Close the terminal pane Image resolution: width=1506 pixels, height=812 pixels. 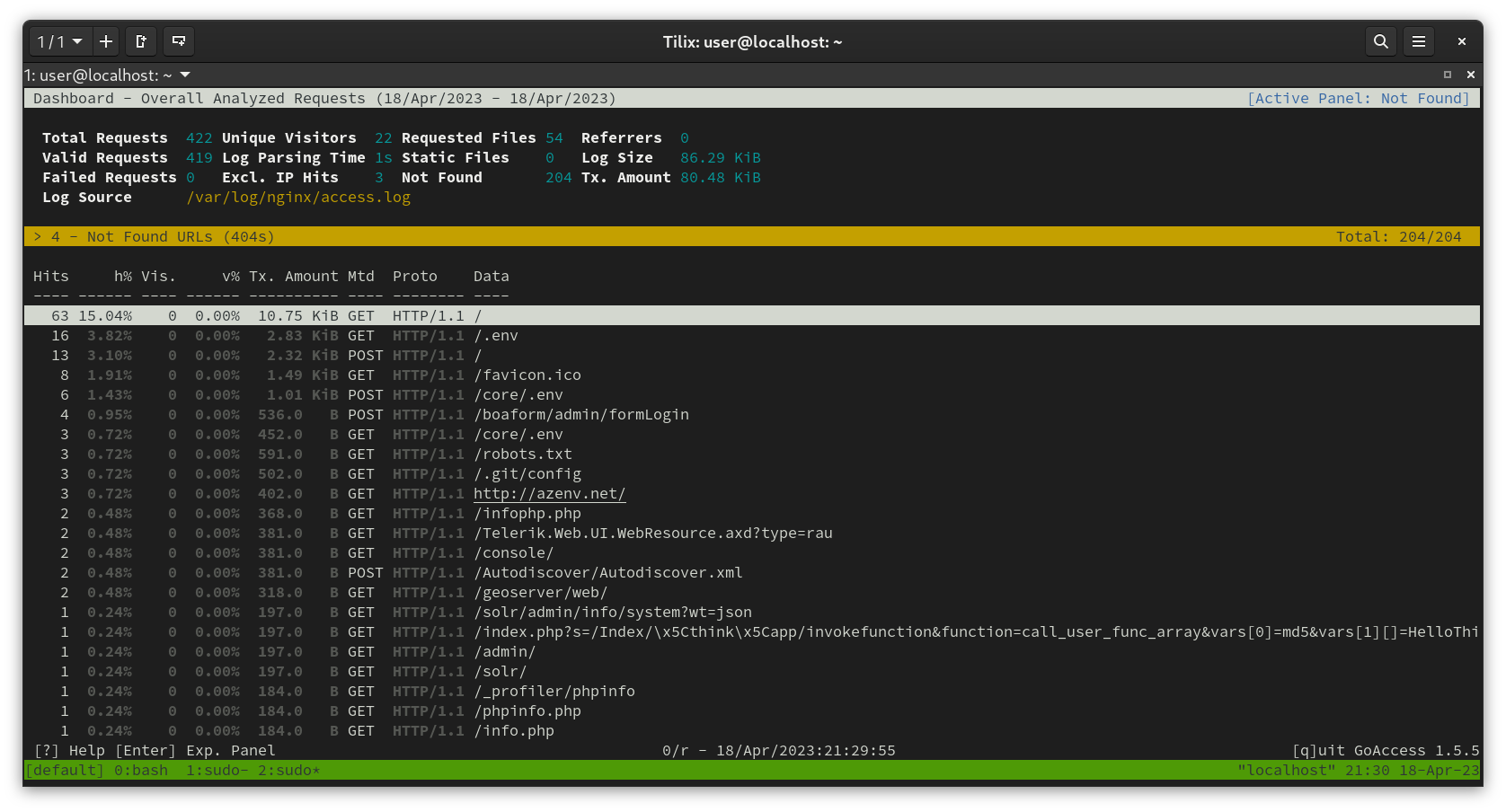[x=1471, y=75]
